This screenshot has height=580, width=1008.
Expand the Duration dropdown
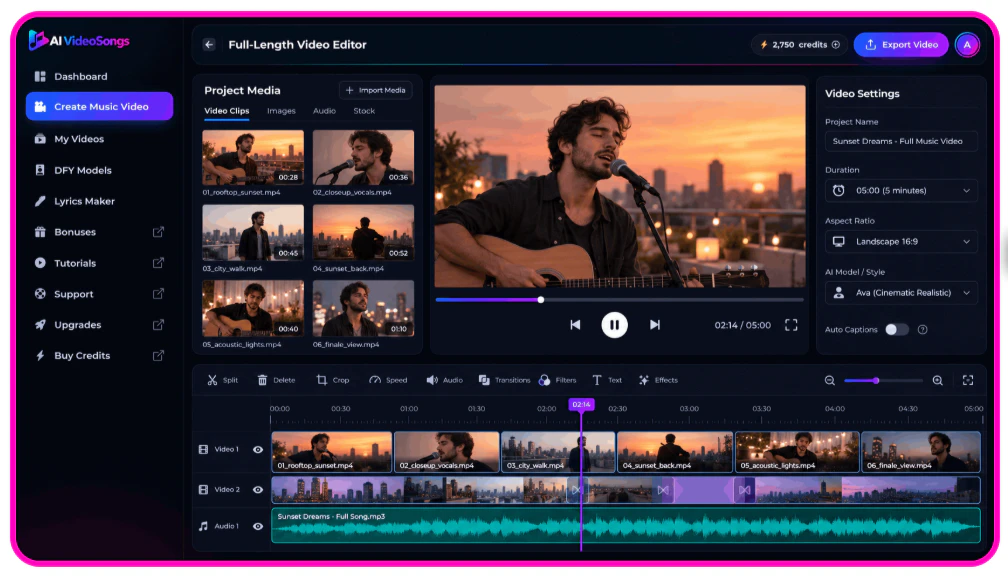coord(901,190)
